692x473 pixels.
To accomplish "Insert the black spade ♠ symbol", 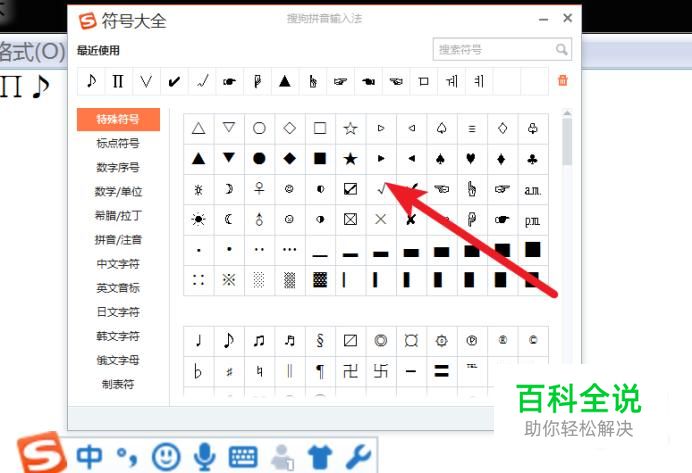I will pos(441,159).
